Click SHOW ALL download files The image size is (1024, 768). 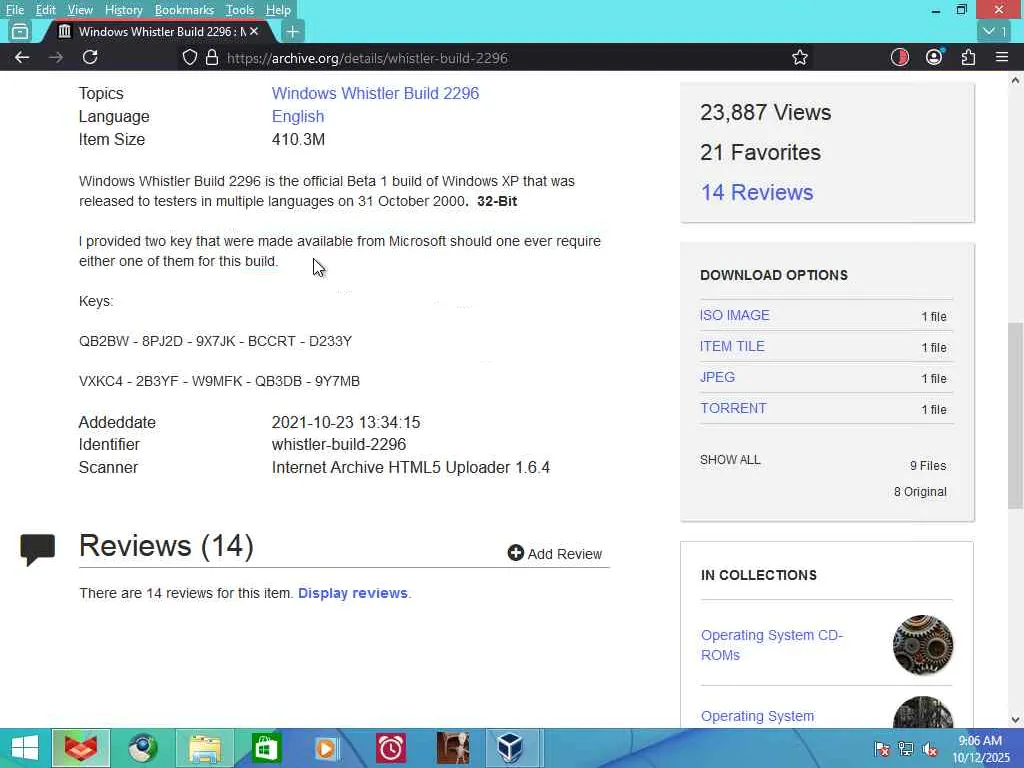tap(730, 460)
